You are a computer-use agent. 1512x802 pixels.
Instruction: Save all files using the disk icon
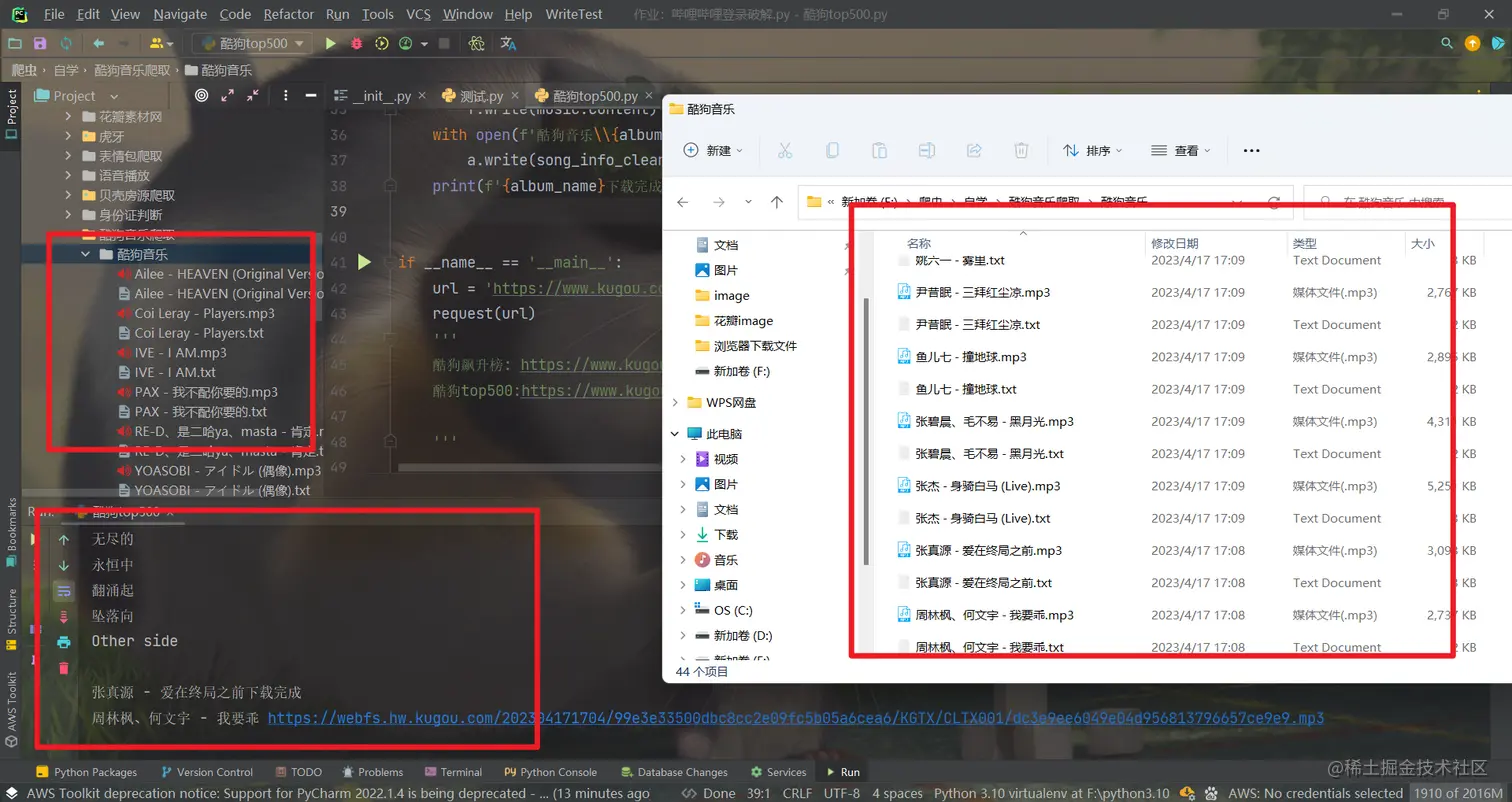(x=40, y=44)
